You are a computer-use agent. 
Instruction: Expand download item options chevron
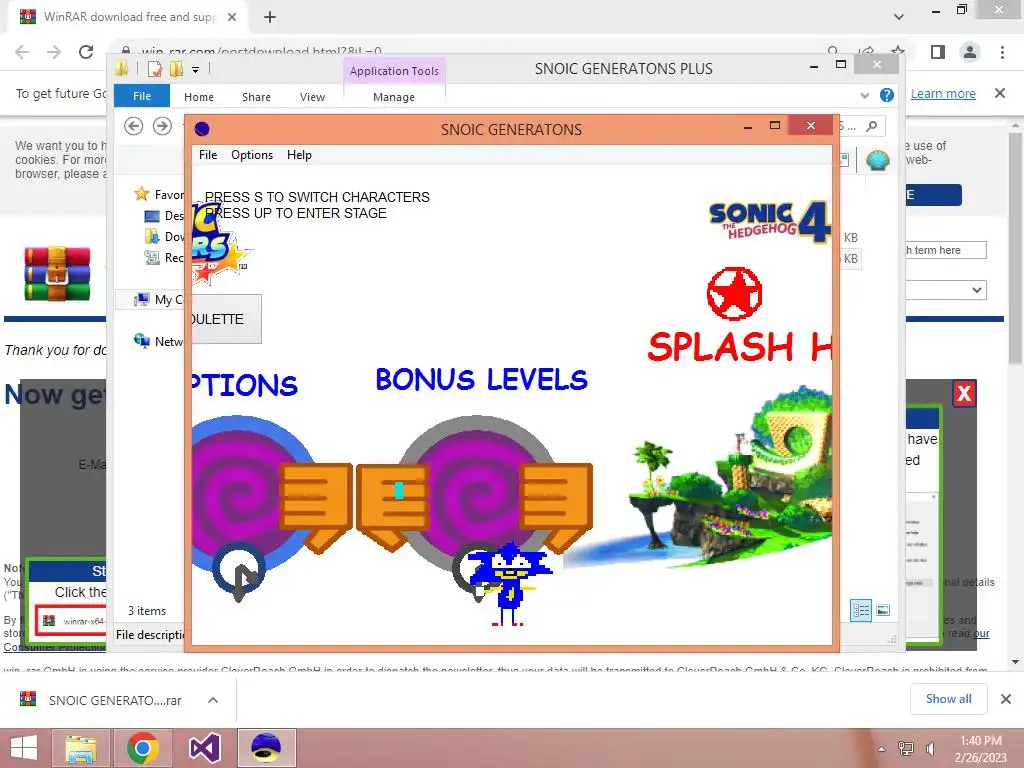click(x=213, y=700)
